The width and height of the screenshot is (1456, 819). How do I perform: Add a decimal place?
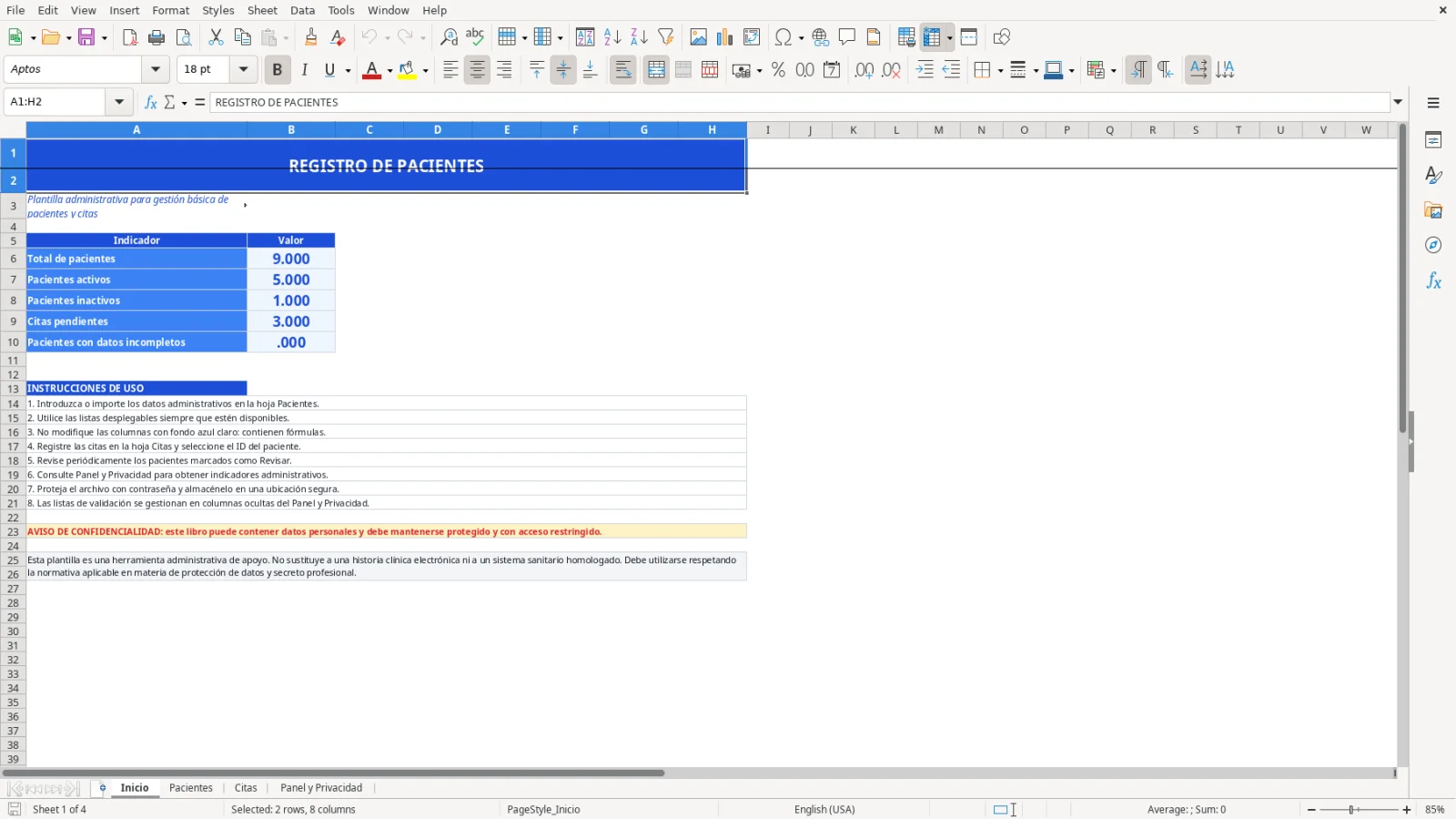pyautogui.click(x=864, y=70)
